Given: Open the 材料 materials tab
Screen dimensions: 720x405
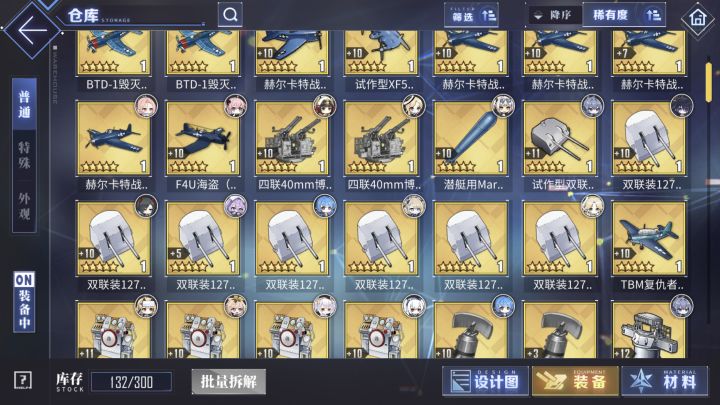Looking at the screenshot, I should coord(665,381).
